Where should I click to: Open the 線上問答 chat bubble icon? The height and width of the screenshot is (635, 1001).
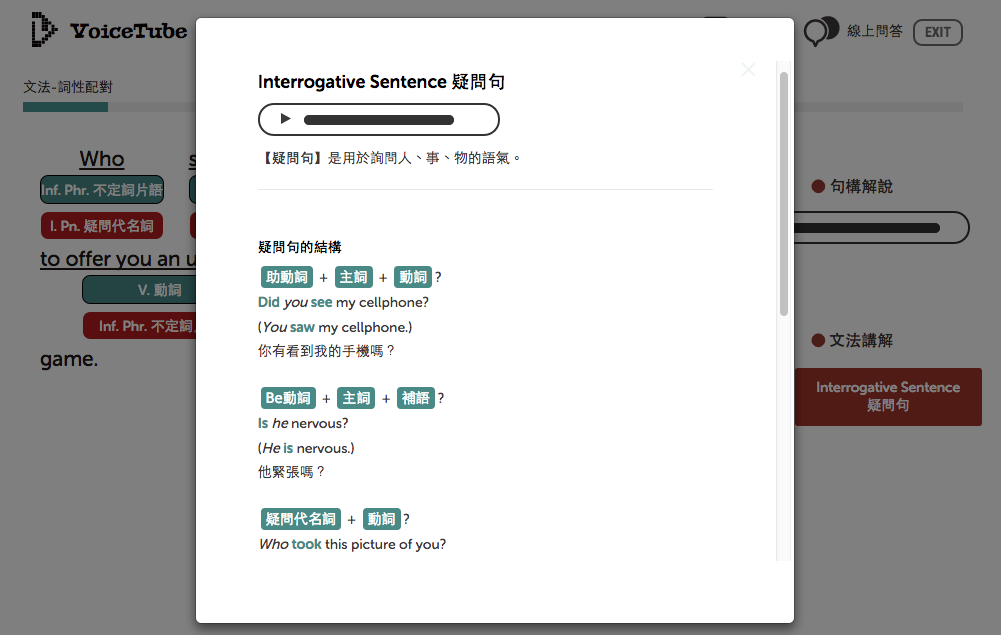[x=821, y=31]
